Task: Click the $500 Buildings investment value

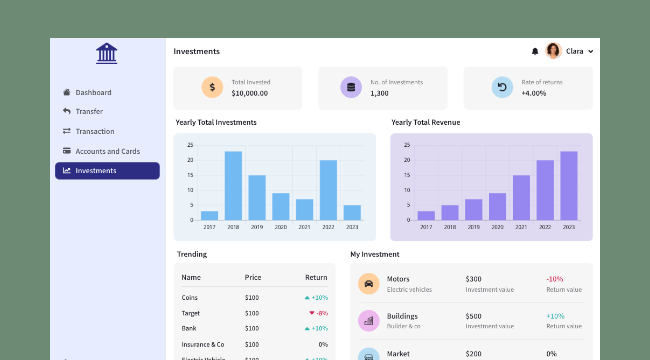Action: 473,316
